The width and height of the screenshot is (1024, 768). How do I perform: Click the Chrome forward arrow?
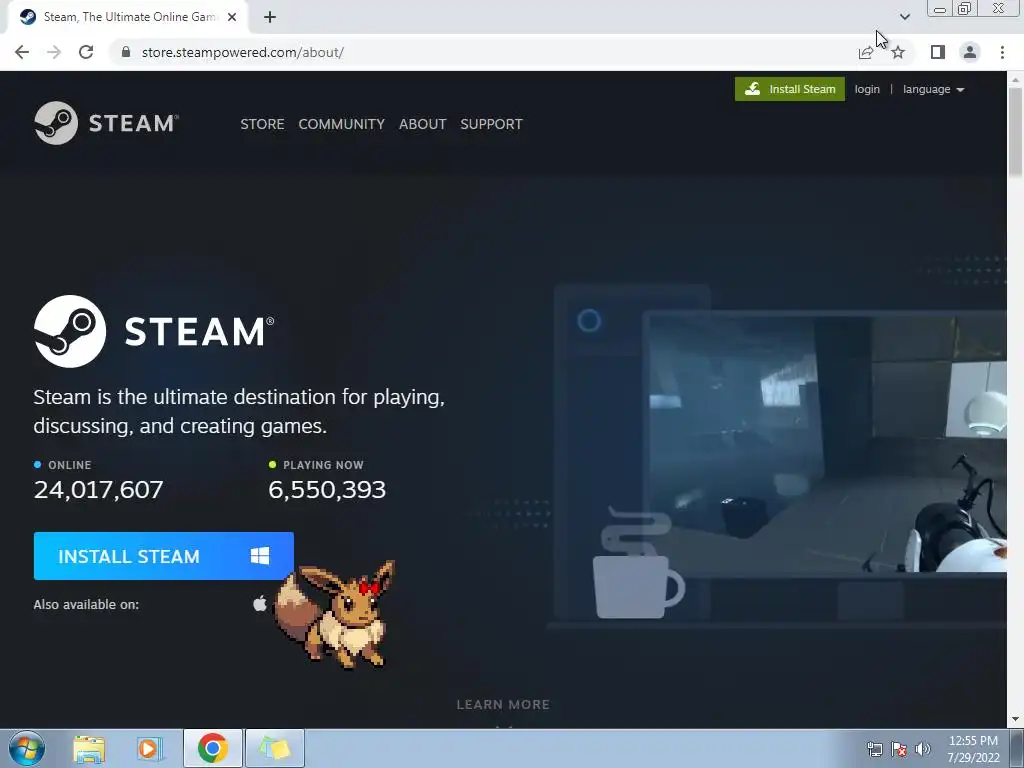54,52
